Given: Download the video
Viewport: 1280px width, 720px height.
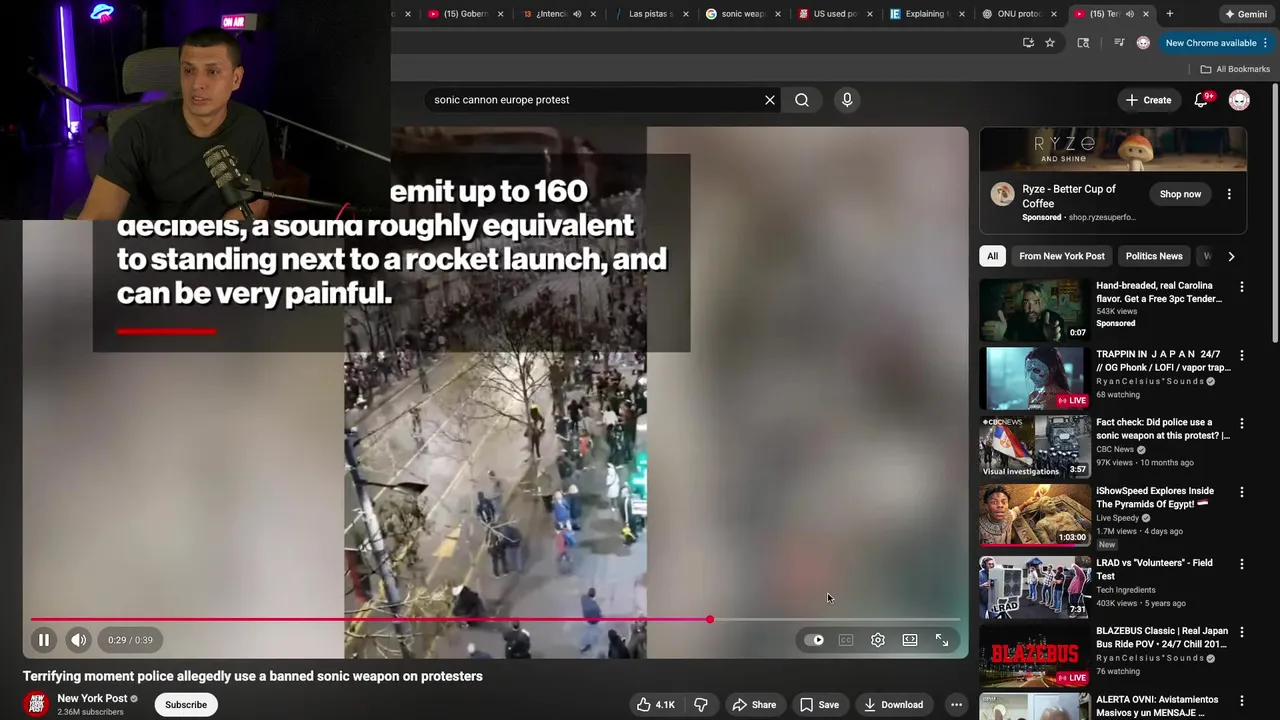Looking at the screenshot, I should [x=893, y=705].
